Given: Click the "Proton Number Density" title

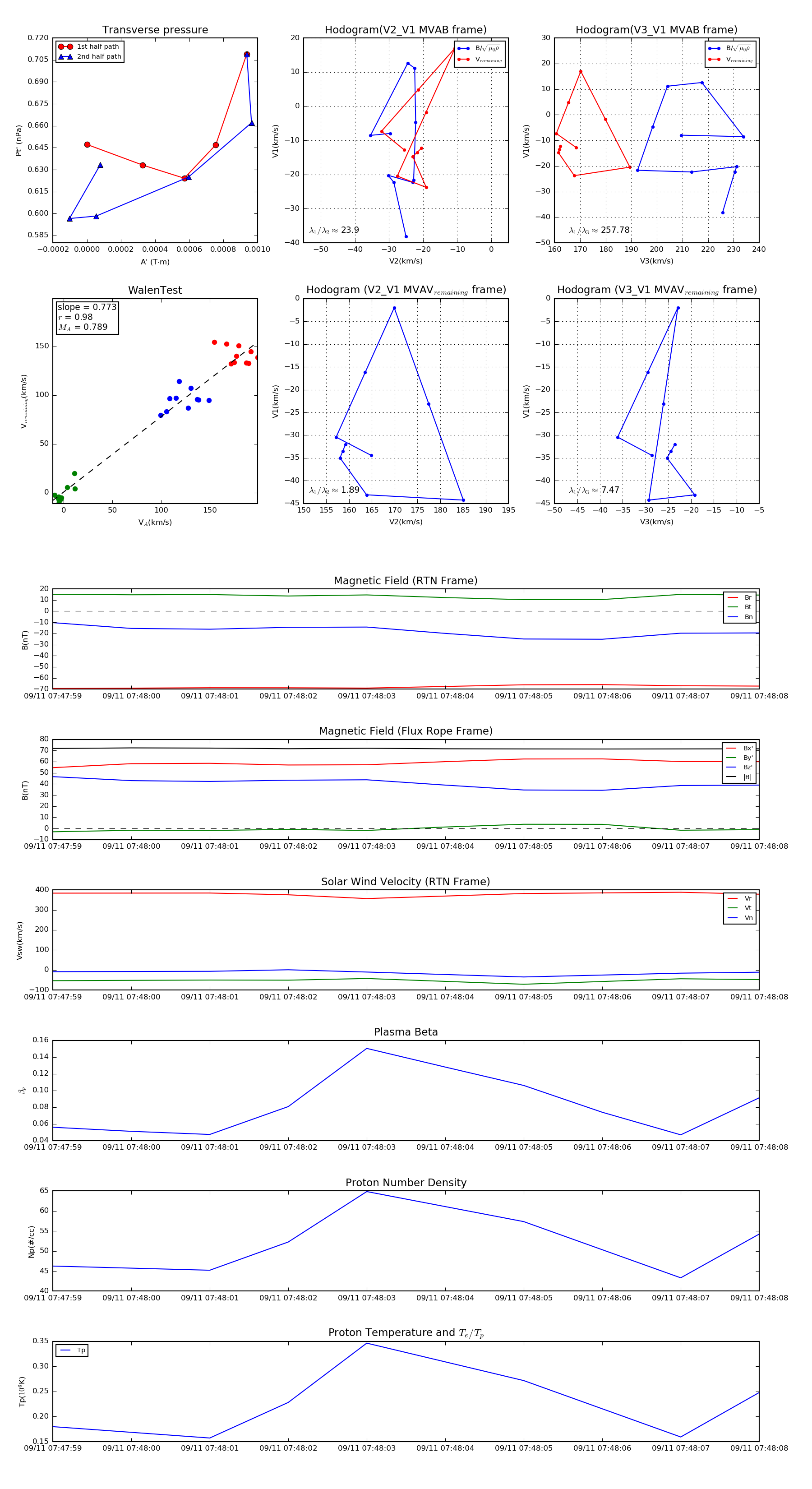Looking at the screenshot, I should point(406,1183).
